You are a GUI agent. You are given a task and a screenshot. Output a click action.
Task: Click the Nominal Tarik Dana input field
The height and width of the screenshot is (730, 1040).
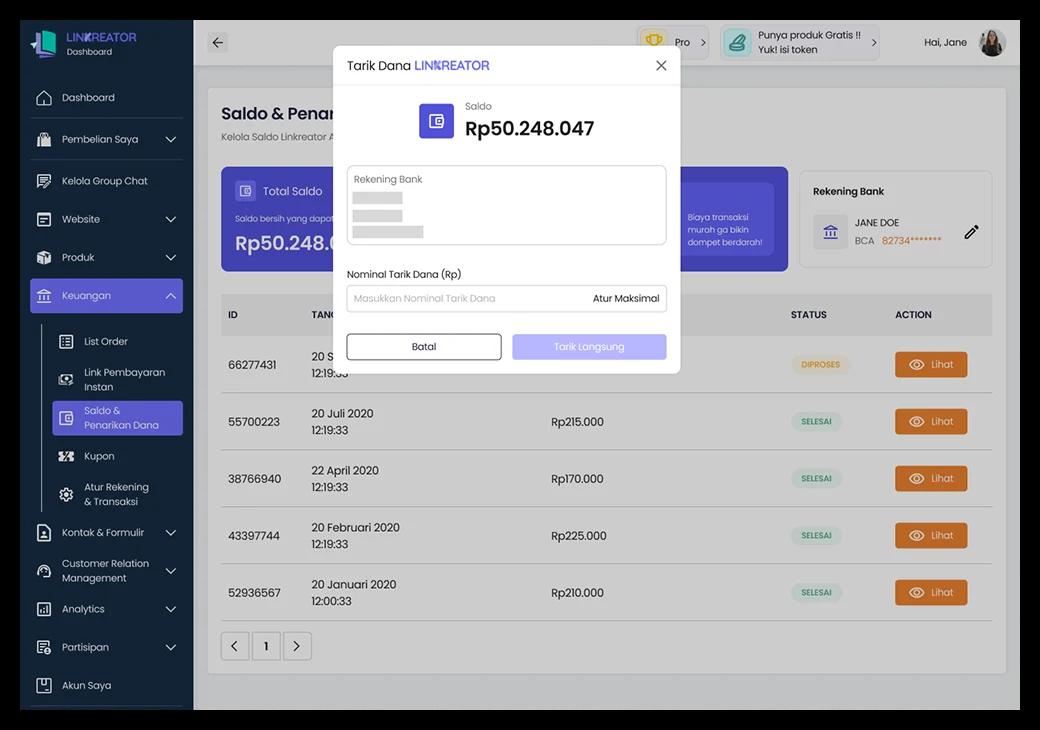point(465,299)
